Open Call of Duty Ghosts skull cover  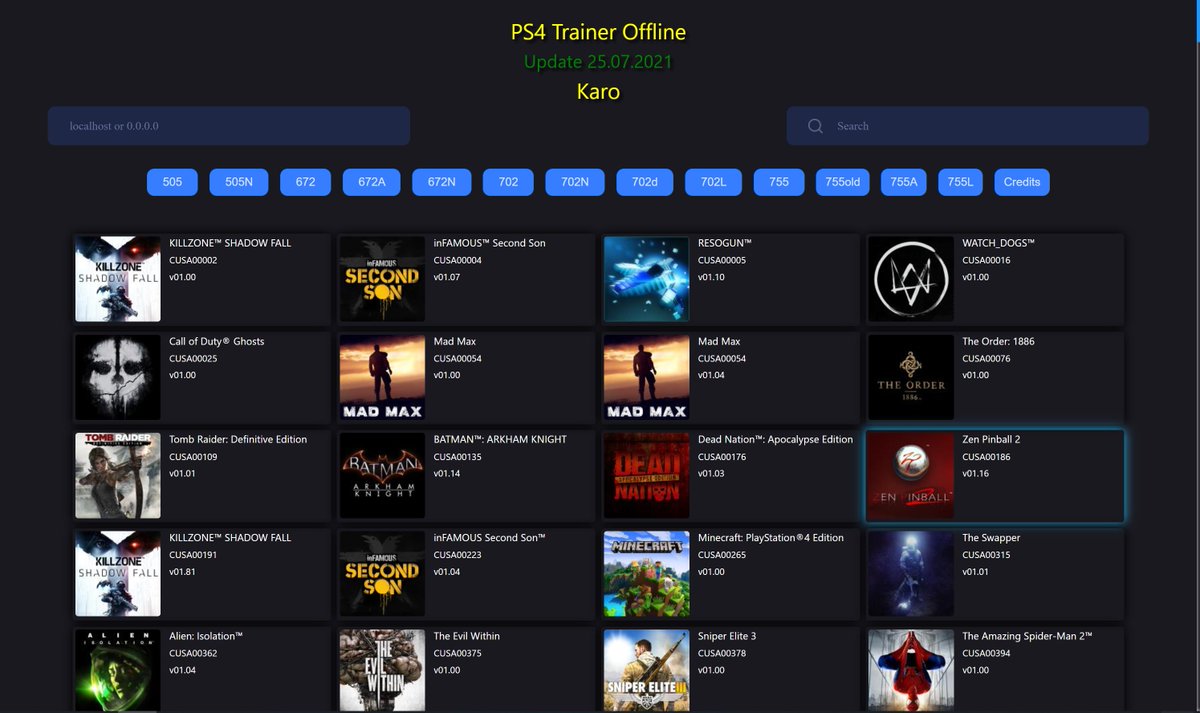tap(118, 377)
